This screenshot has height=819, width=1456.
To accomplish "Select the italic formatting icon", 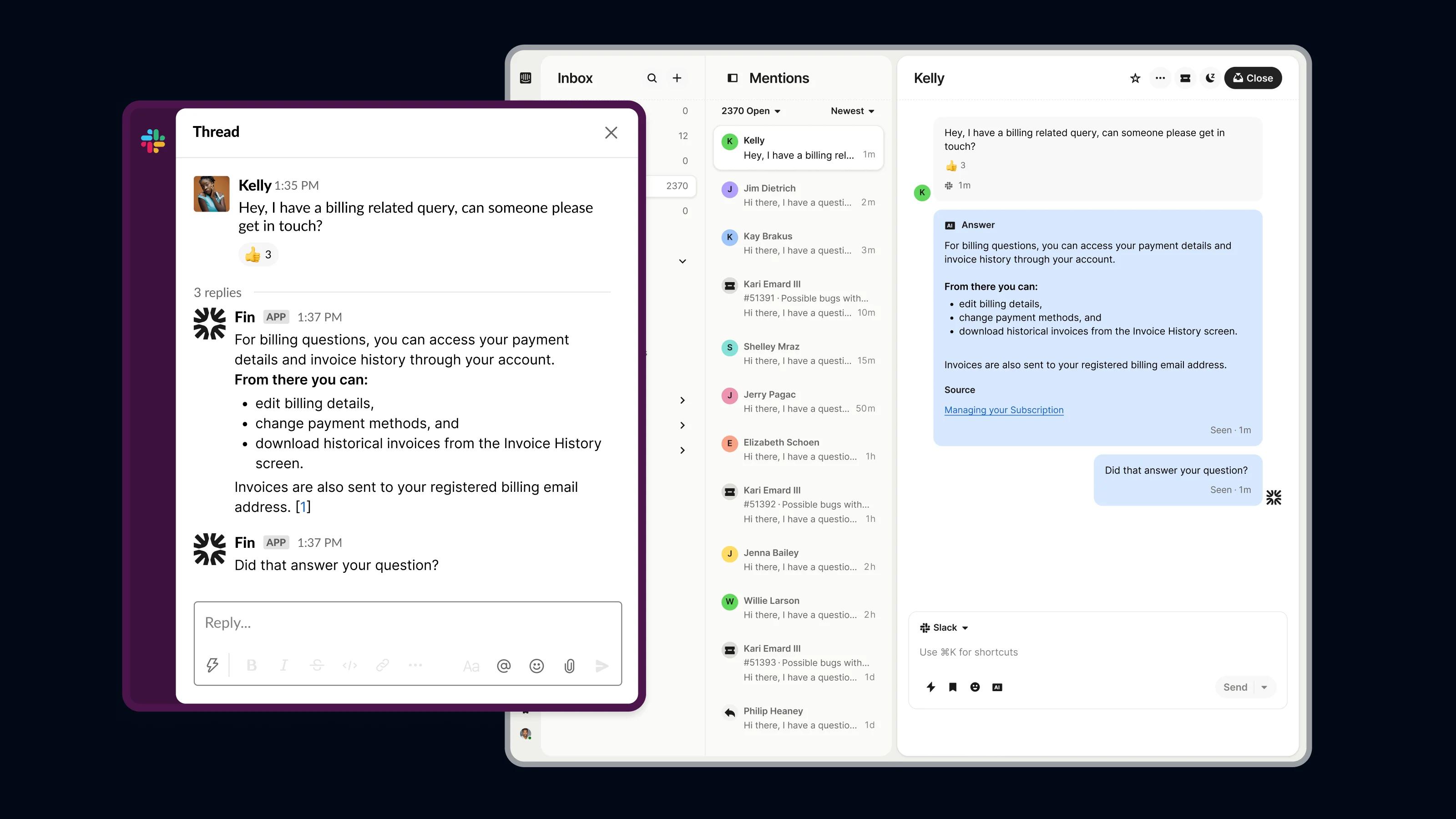I will [284, 665].
